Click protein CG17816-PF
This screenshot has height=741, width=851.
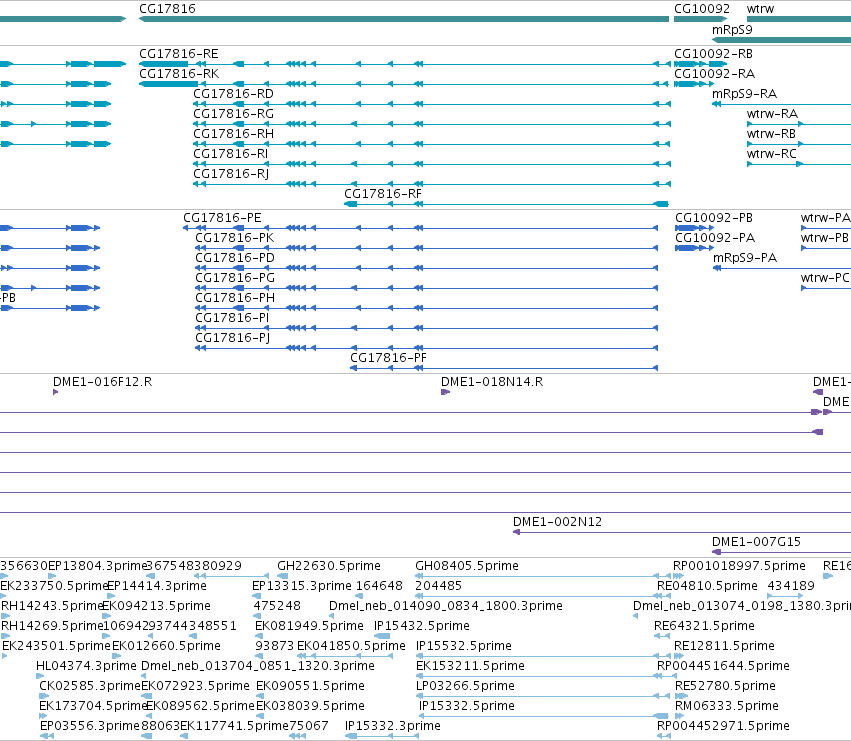pyautogui.click(x=388, y=358)
